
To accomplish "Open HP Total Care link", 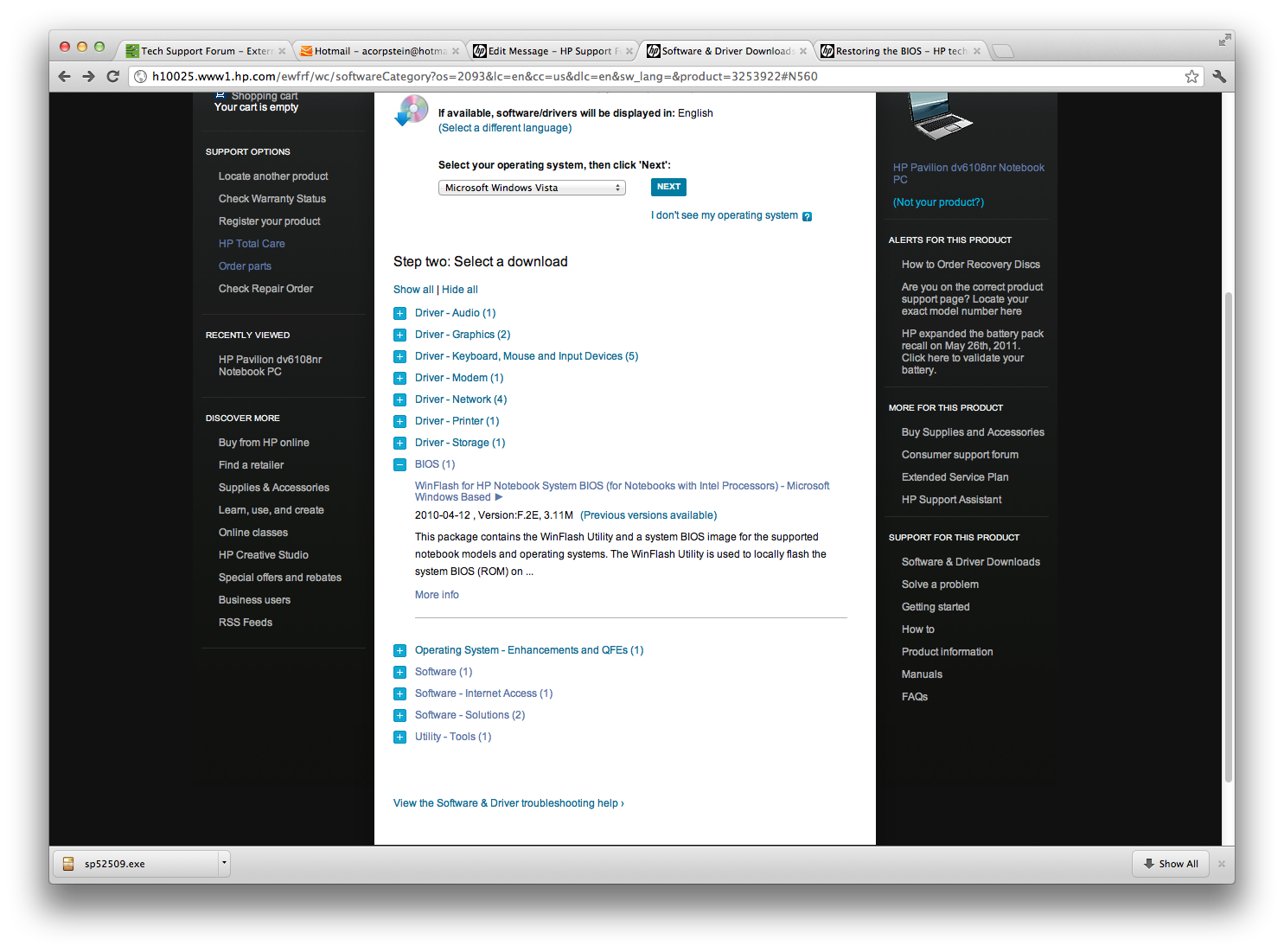I will pos(252,244).
